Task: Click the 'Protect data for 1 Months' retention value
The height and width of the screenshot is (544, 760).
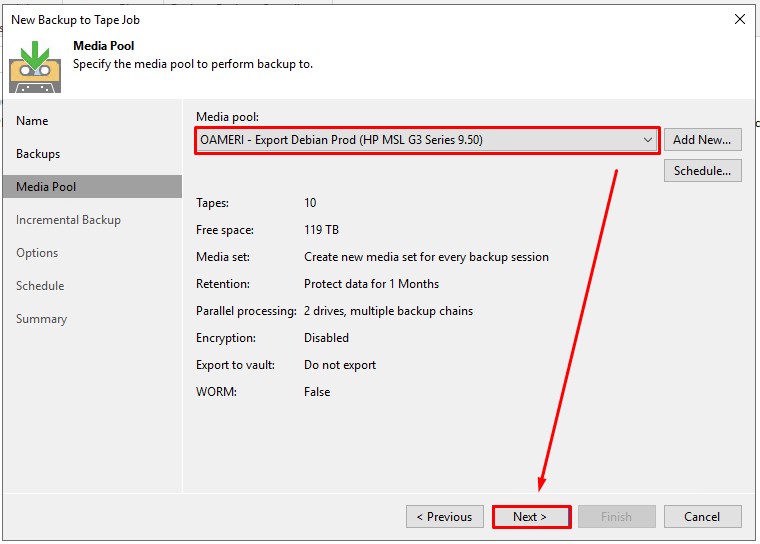Action: click(371, 284)
